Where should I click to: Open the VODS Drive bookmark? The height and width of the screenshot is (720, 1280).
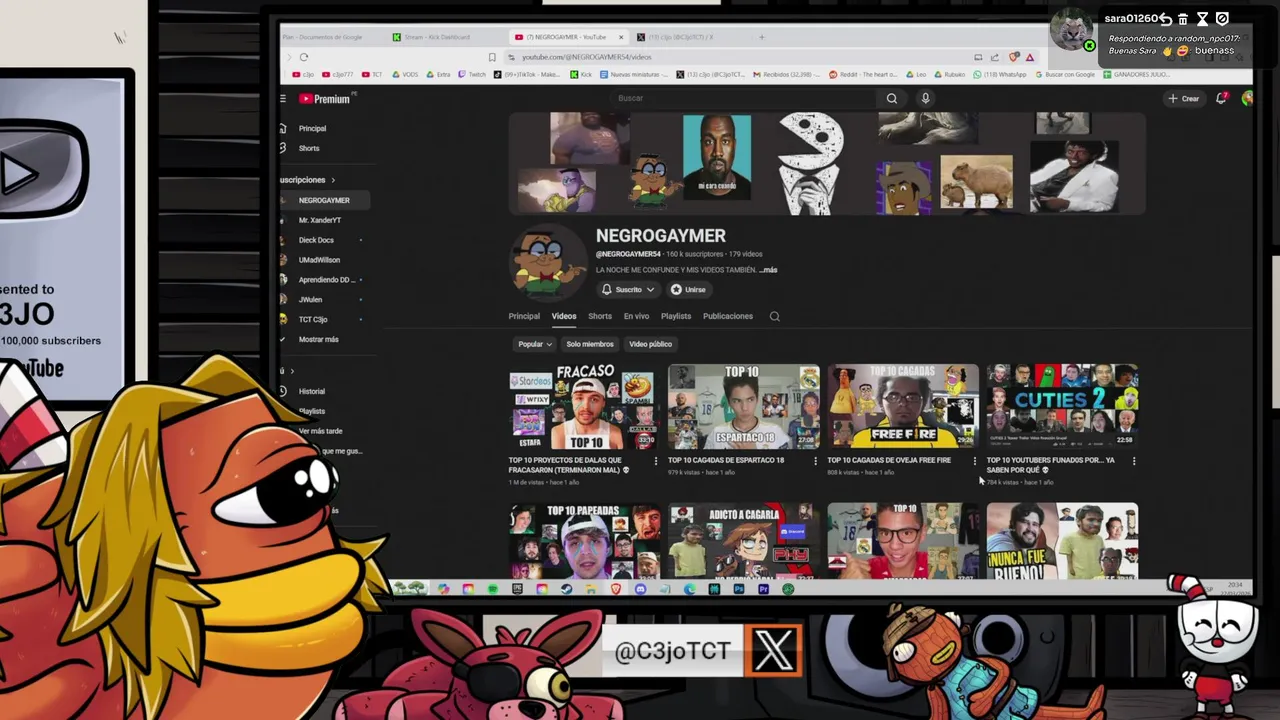(405, 74)
